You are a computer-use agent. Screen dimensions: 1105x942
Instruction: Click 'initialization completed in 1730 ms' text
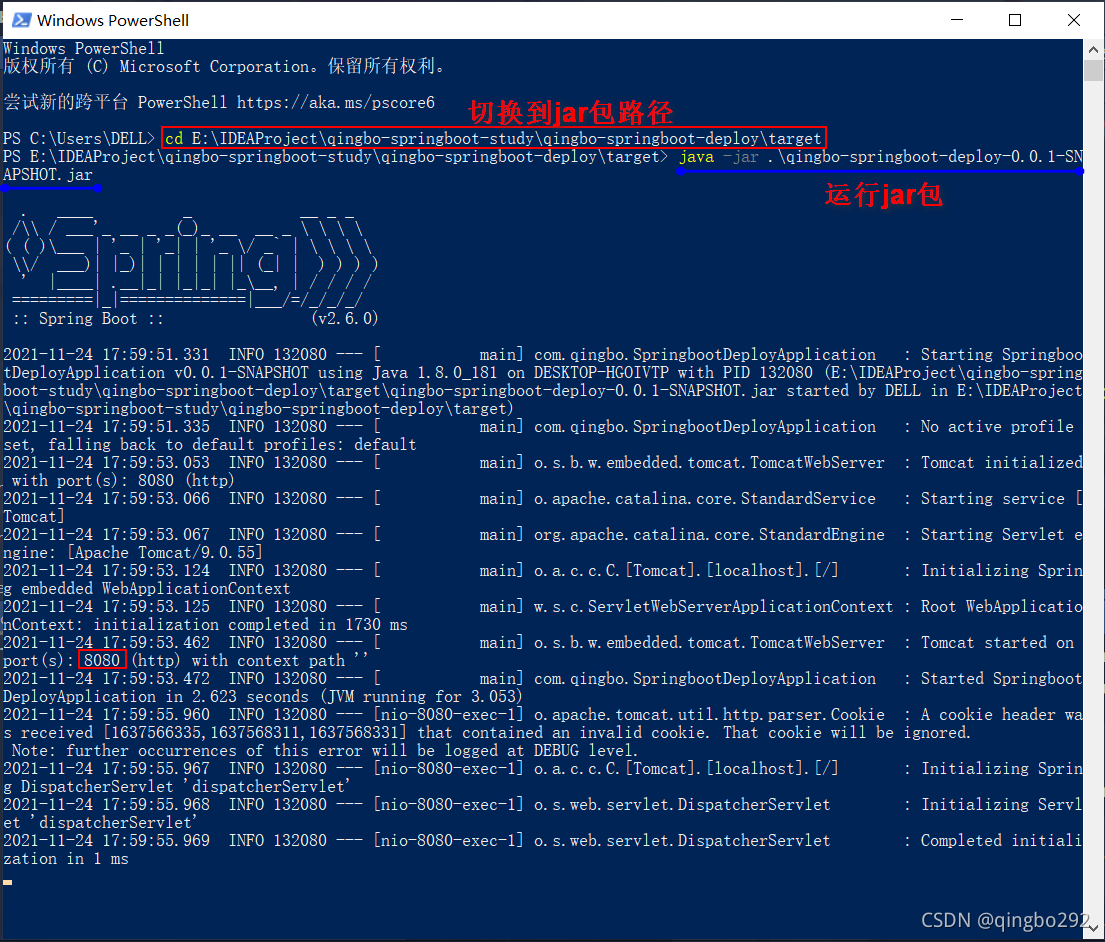pyautogui.click(x=250, y=625)
